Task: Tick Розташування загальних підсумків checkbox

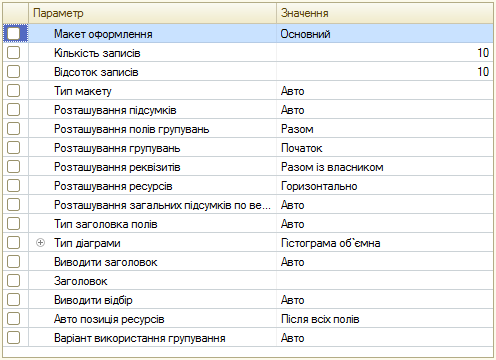Action: 13,205
